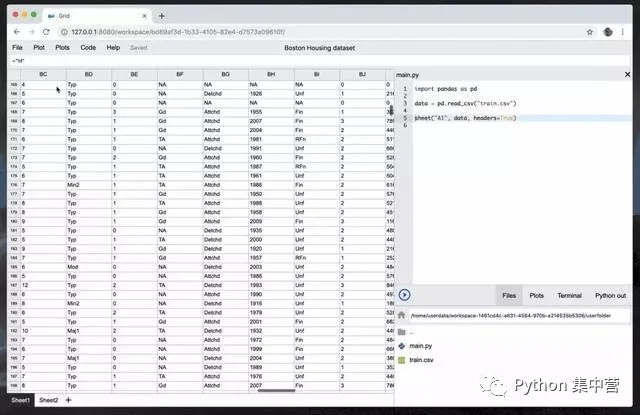The height and width of the screenshot is (415, 640).
Task: Click code line with sheet("A1"
Action: tap(465, 118)
